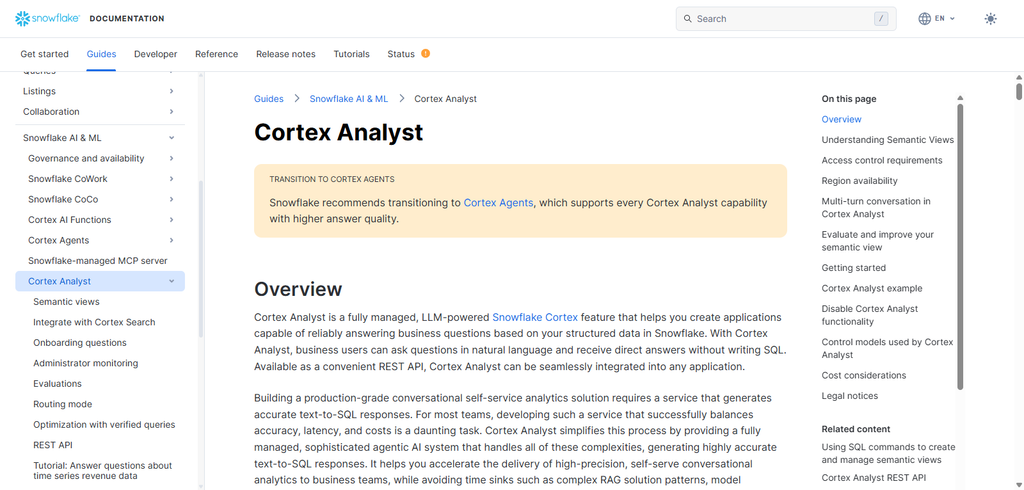The image size is (1024, 490).
Task: Click the Cortex Analyst page heading
Action: (x=338, y=132)
